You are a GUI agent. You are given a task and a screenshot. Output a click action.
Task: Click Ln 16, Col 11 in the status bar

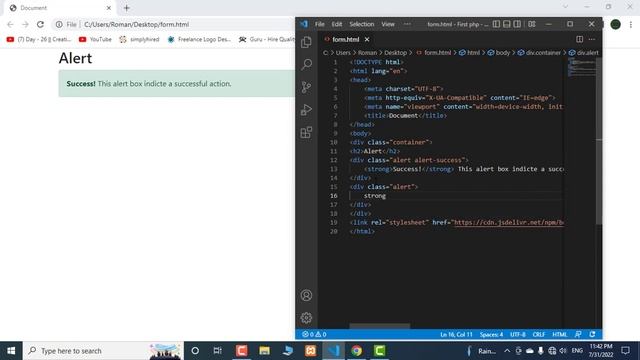tap(456, 334)
